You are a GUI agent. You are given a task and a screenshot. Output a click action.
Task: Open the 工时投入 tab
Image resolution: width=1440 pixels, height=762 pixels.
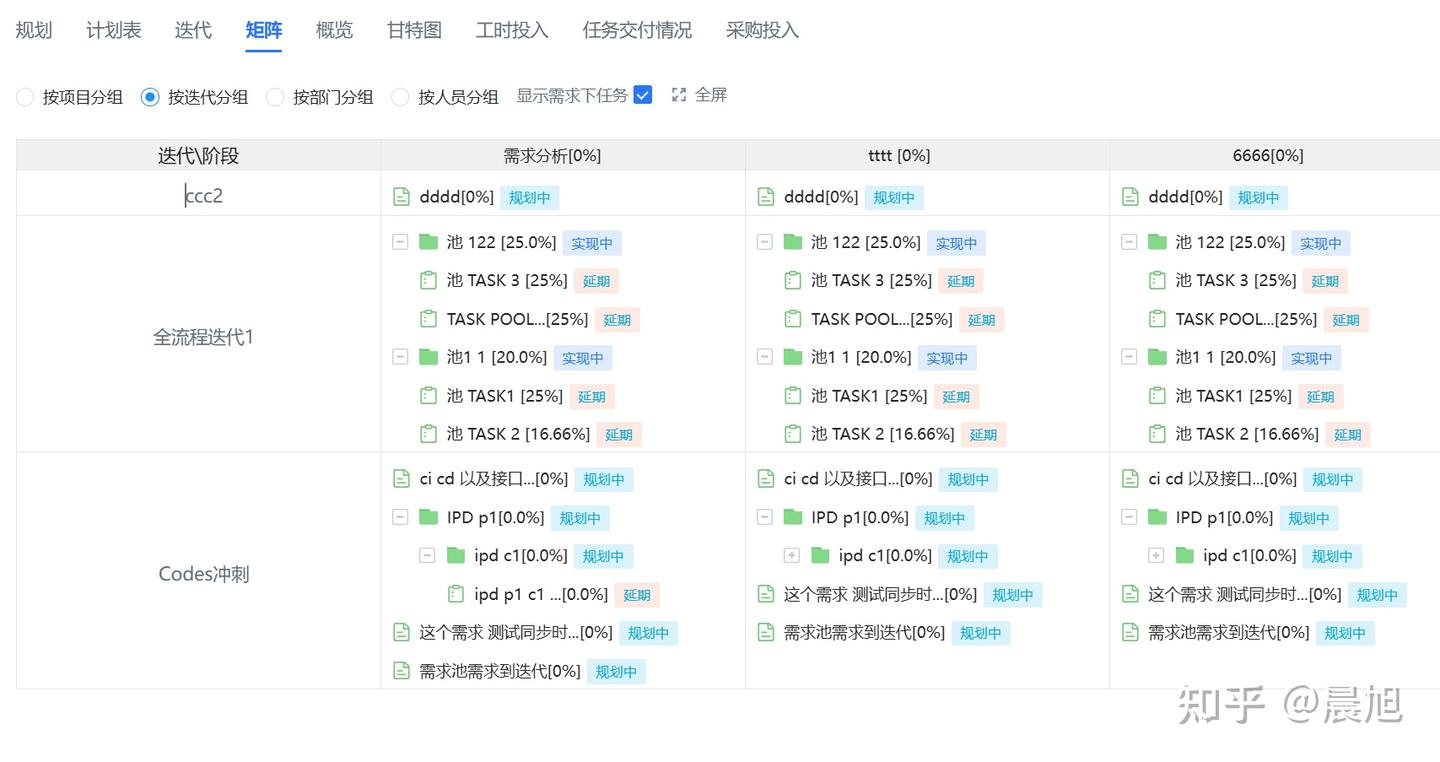(x=512, y=30)
